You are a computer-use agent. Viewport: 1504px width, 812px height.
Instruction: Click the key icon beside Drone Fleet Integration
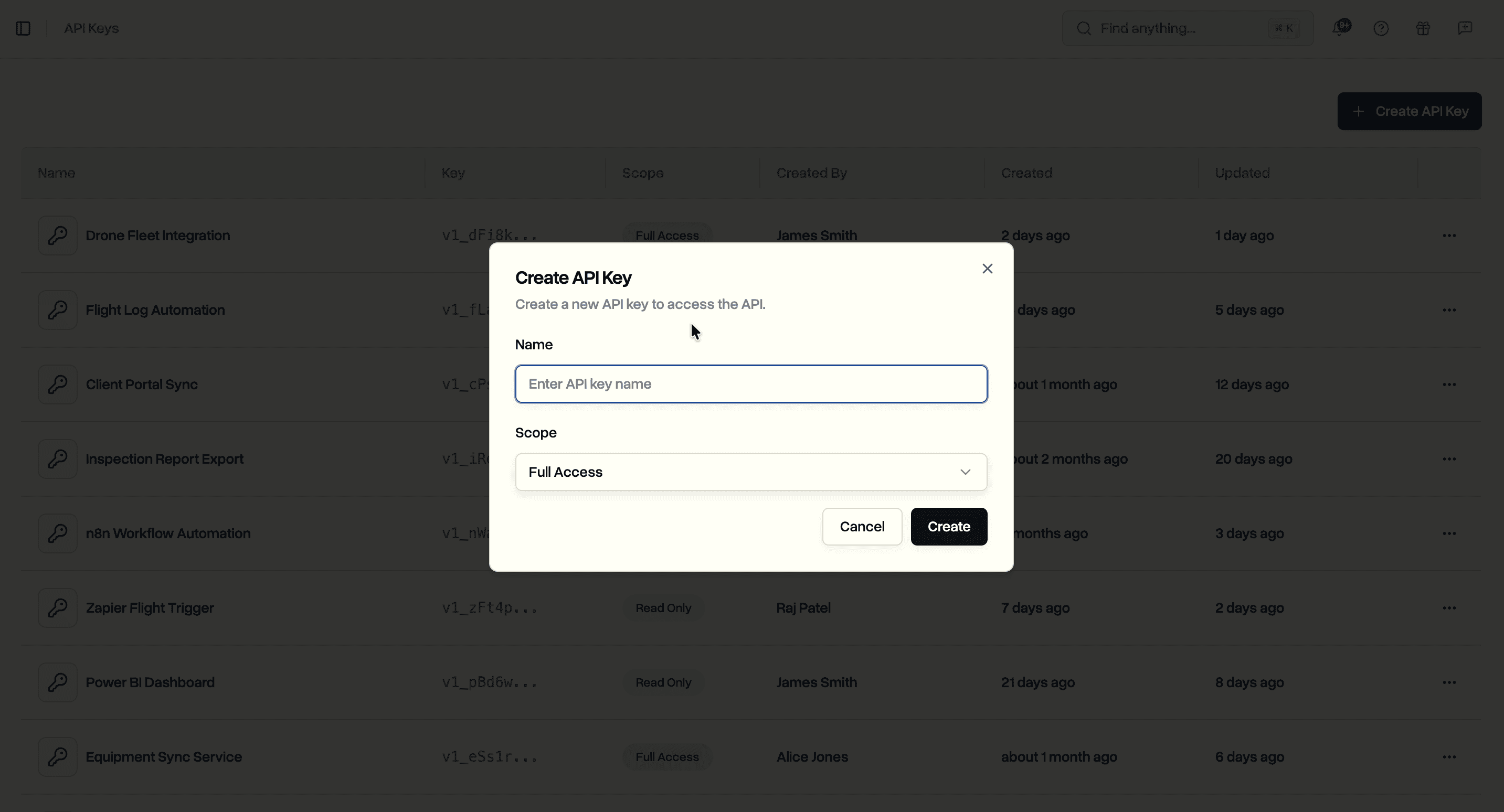[57, 234]
